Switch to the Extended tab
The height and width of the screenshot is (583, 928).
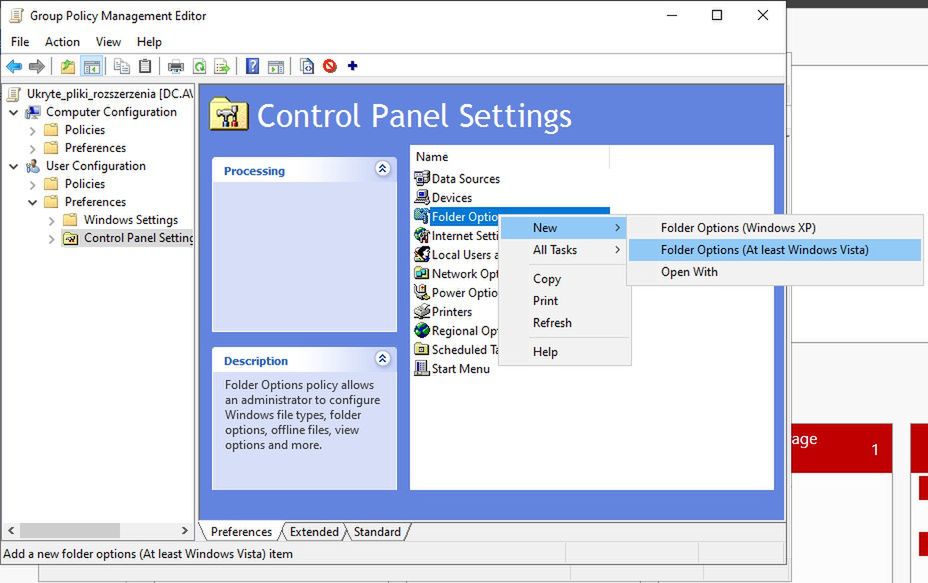click(314, 532)
